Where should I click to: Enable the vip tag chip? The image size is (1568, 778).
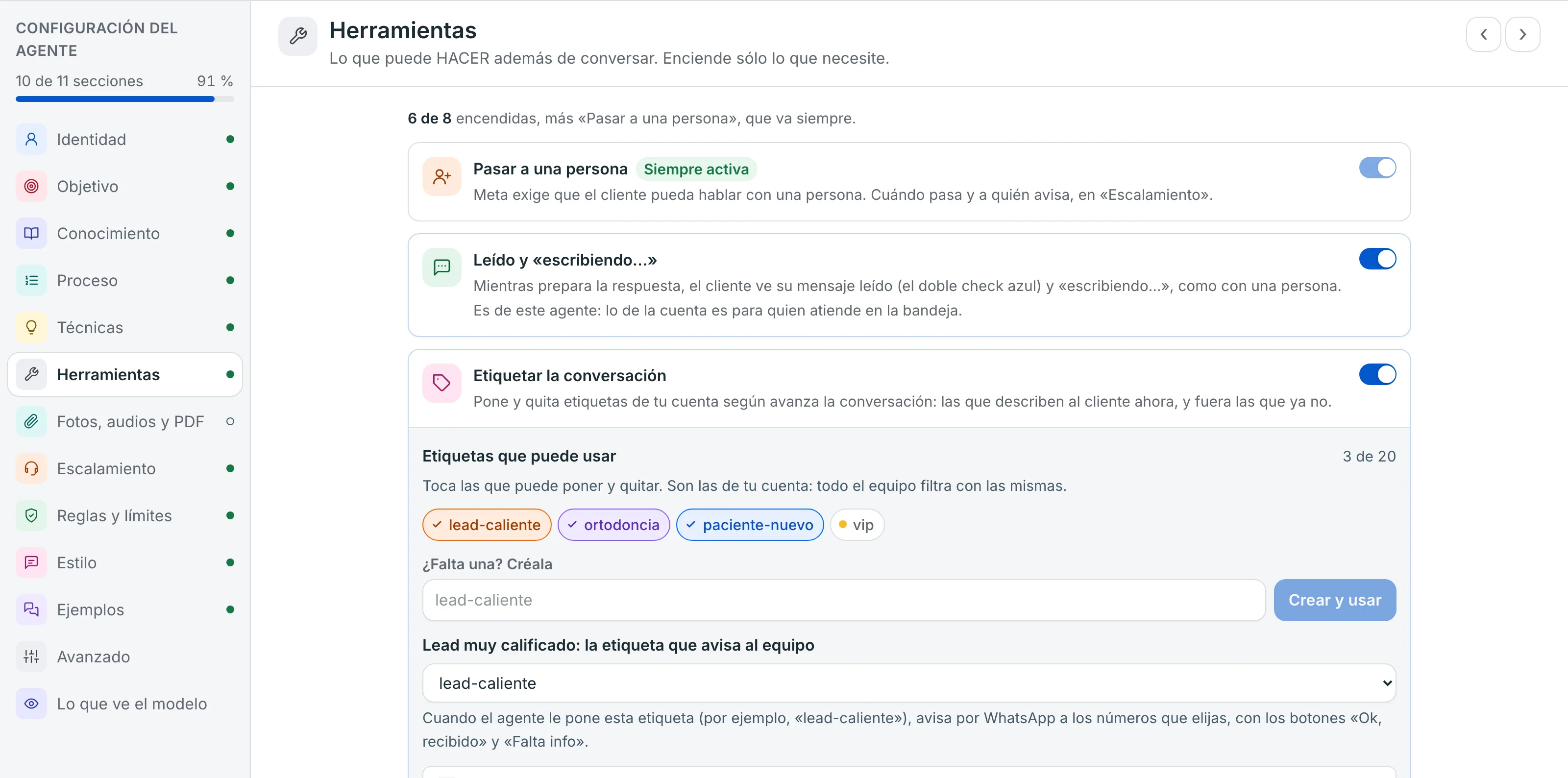(x=857, y=525)
